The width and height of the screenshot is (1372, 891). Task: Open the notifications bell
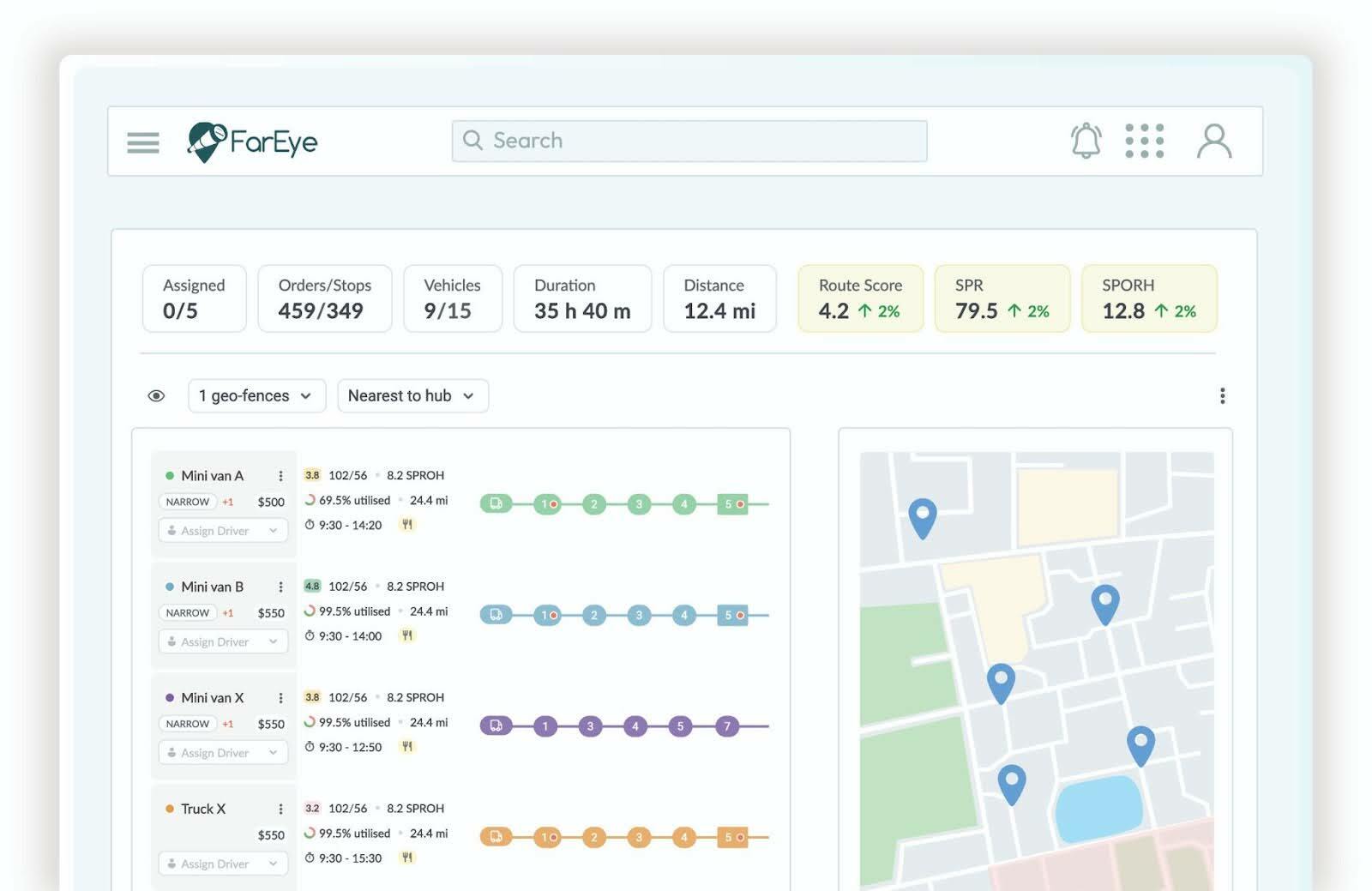(x=1086, y=141)
